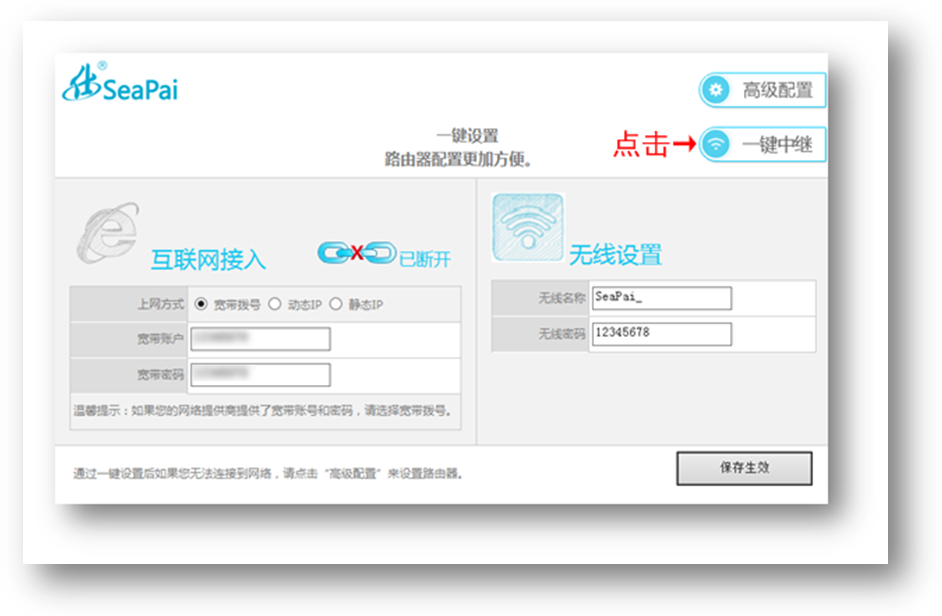Click the 上网方式 label

160,304
